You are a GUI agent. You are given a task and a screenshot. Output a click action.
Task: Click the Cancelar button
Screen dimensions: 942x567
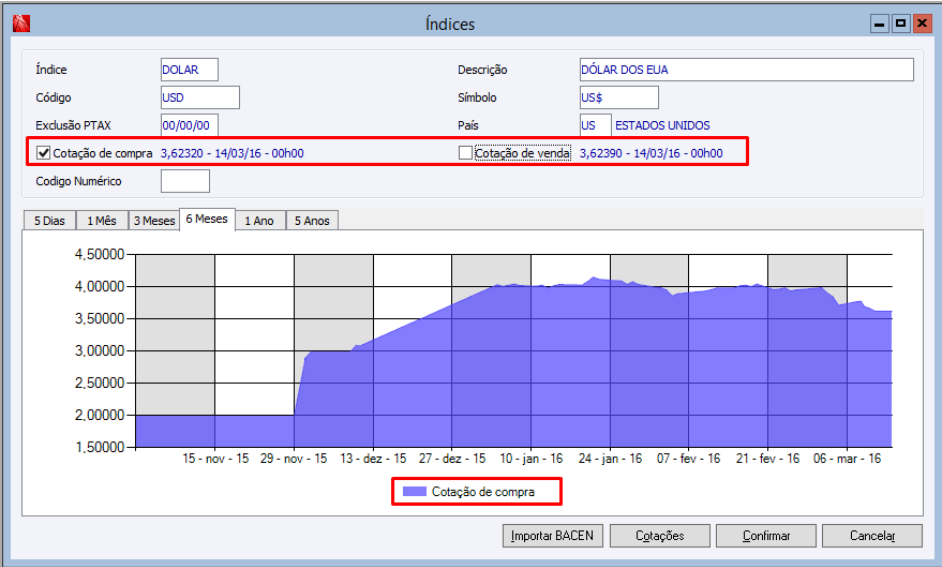(872, 535)
